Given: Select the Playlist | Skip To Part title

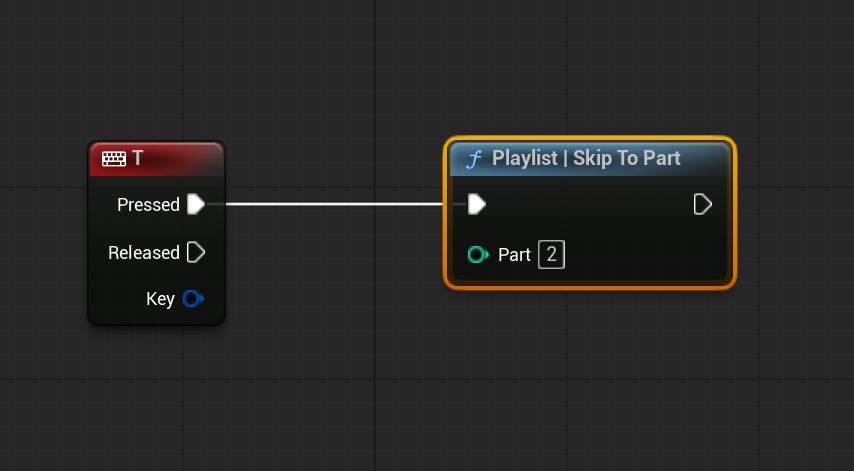Looking at the screenshot, I should (x=586, y=159).
